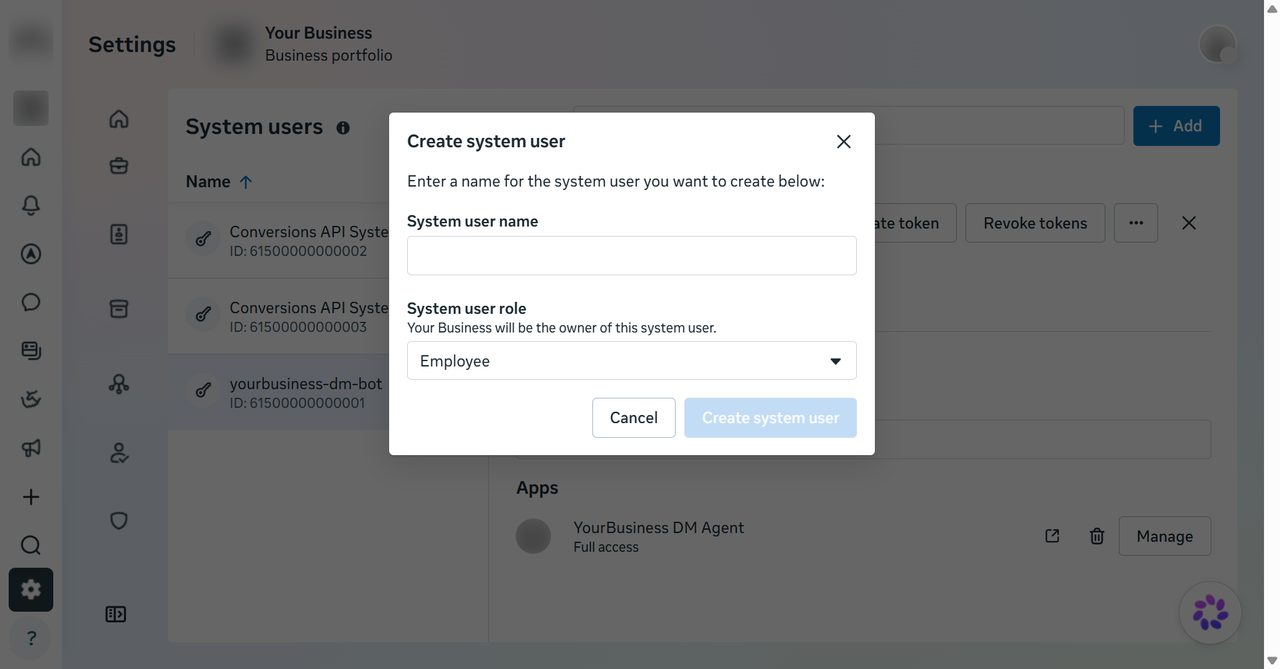Viewport: 1280px width, 669px height.
Task: Open the Security shield icon
Action: pyautogui.click(x=119, y=521)
